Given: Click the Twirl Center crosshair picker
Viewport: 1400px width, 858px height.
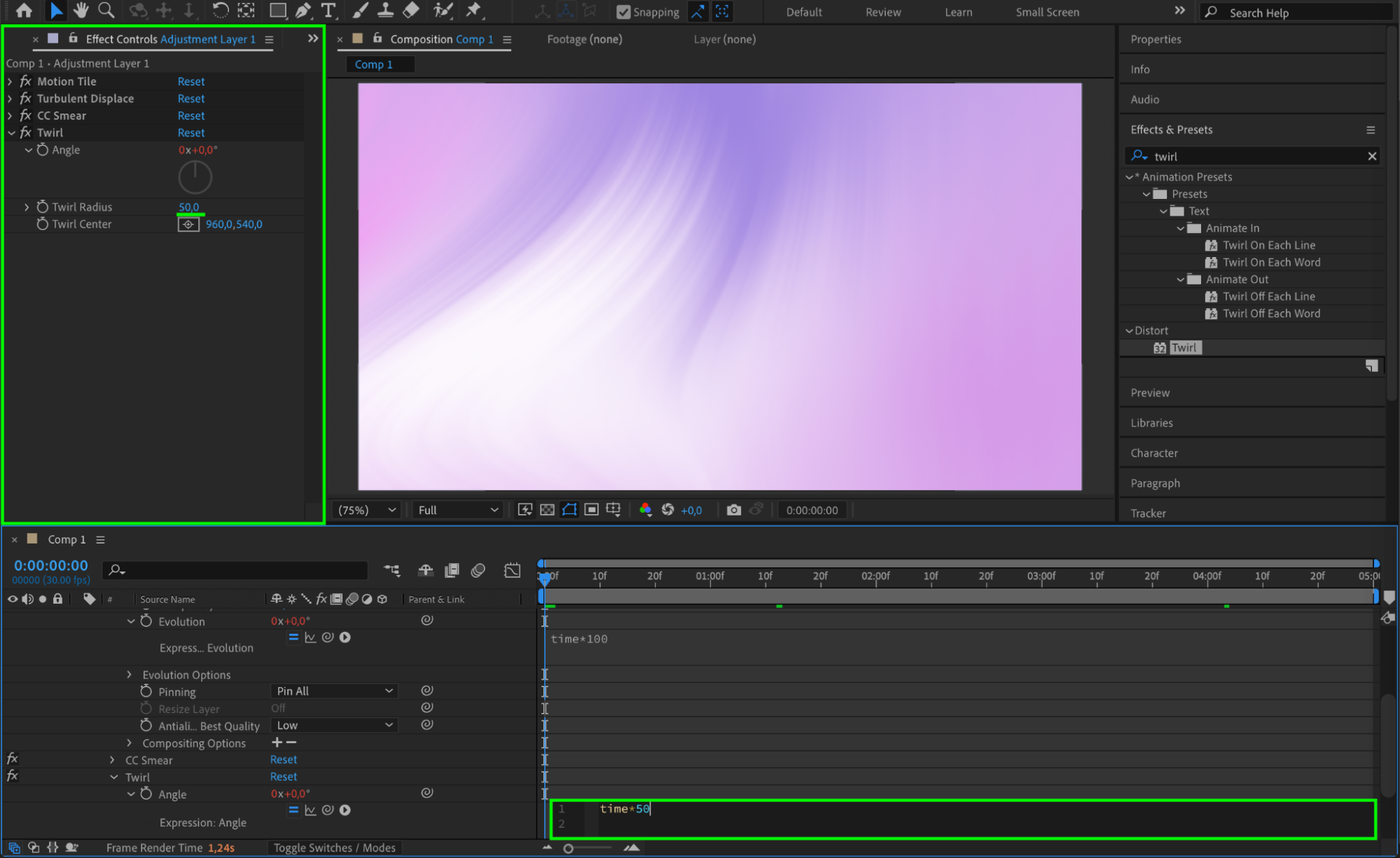Looking at the screenshot, I should pos(188,224).
